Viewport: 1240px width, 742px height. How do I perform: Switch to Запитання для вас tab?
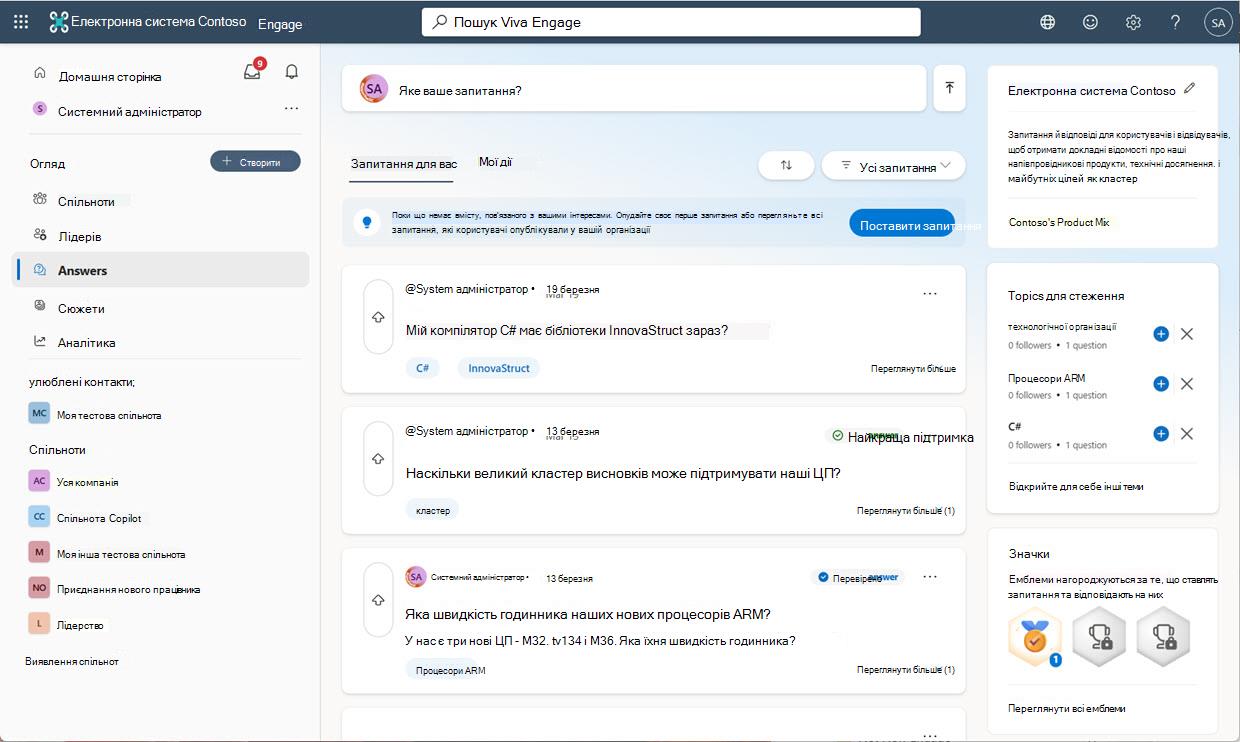pyautogui.click(x=403, y=163)
